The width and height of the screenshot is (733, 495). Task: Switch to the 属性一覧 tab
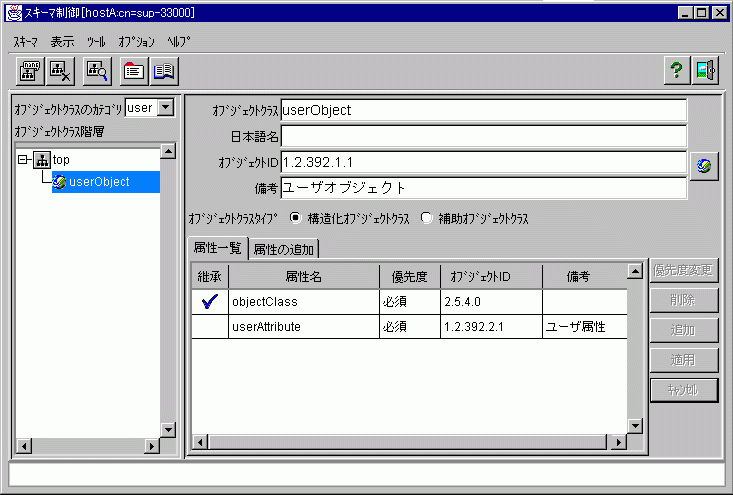pyautogui.click(x=217, y=248)
